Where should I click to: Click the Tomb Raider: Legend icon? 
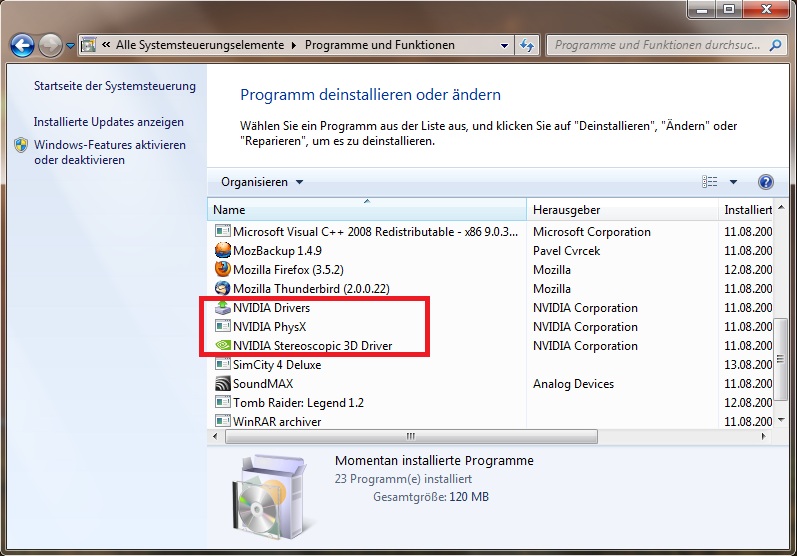click(x=222, y=402)
